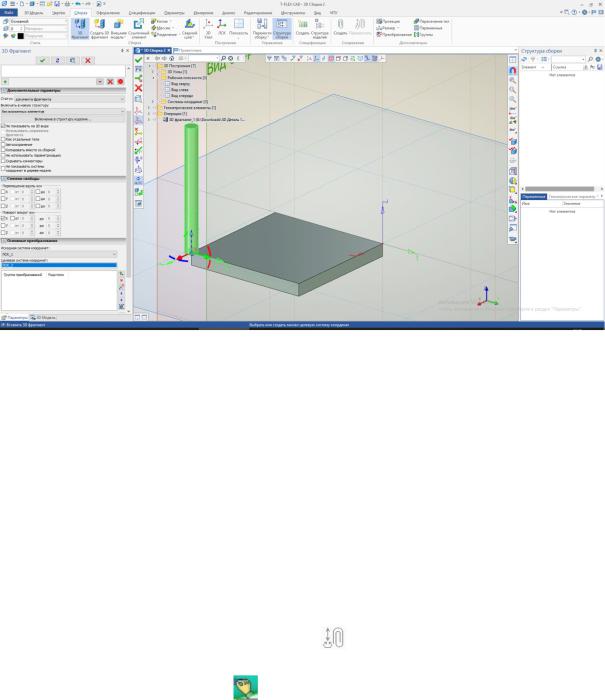
Task: Toggle 'Сохранять комментарии' checkbox
Action: [x=4, y=160]
